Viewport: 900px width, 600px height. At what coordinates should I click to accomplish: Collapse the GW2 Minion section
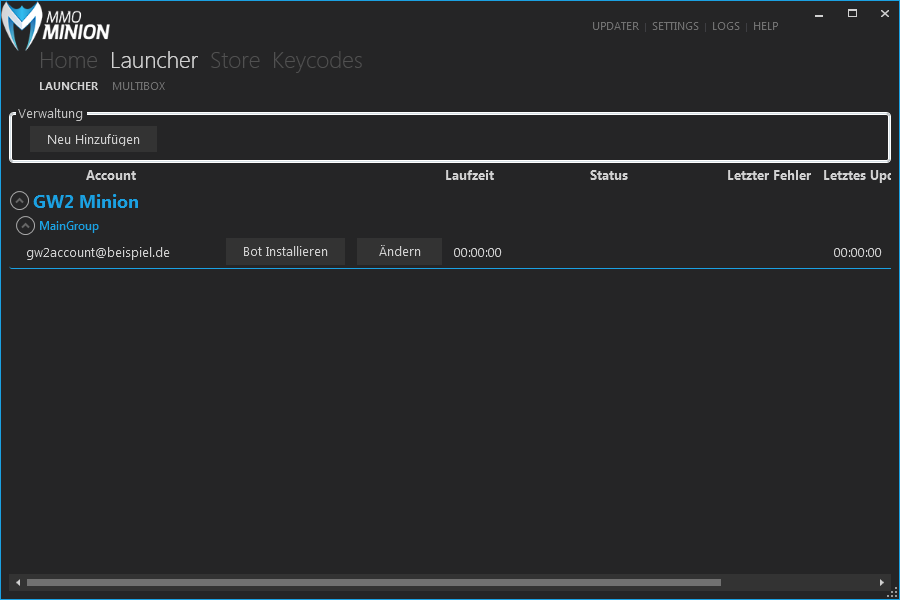coord(19,202)
